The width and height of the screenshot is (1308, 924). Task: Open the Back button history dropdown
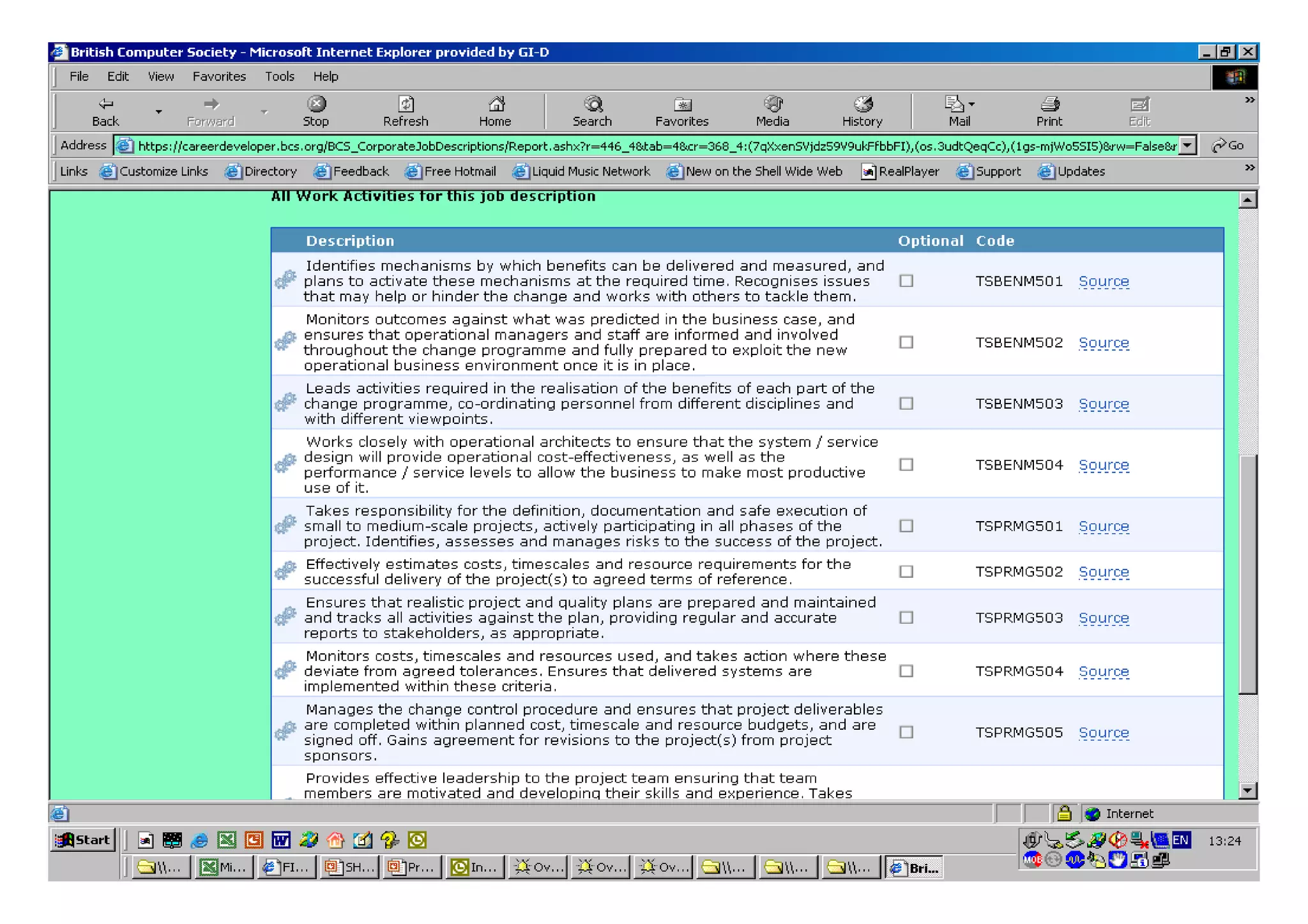click(x=158, y=112)
